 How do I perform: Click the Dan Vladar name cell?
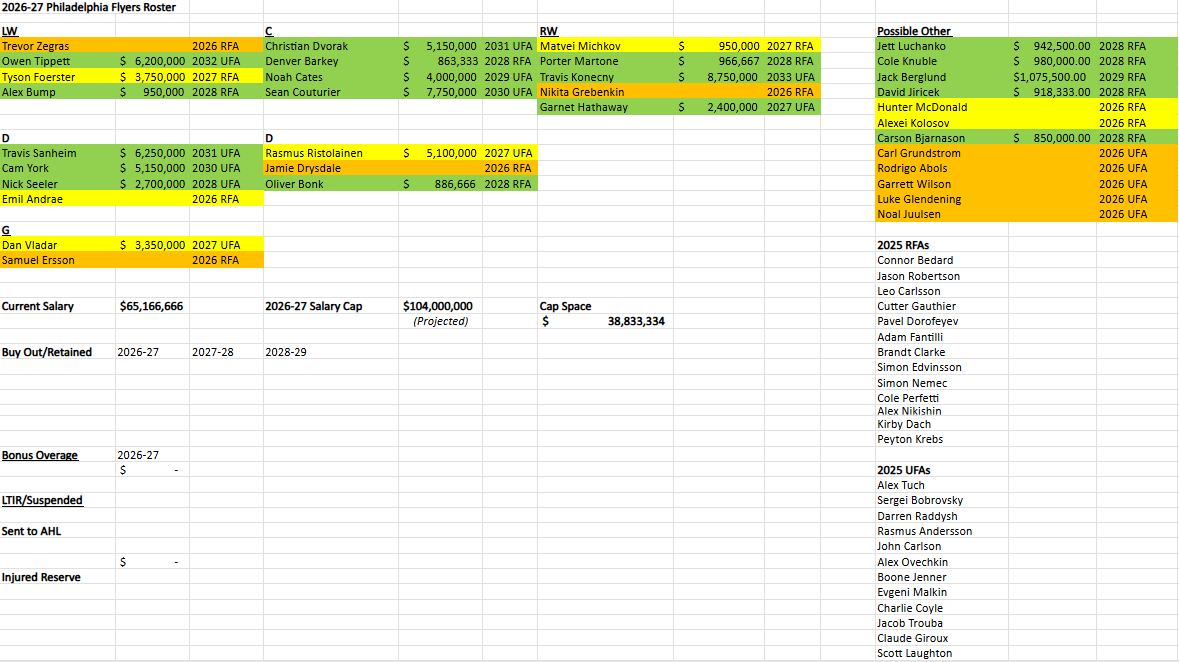pyautogui.click(x=58, y=244)
